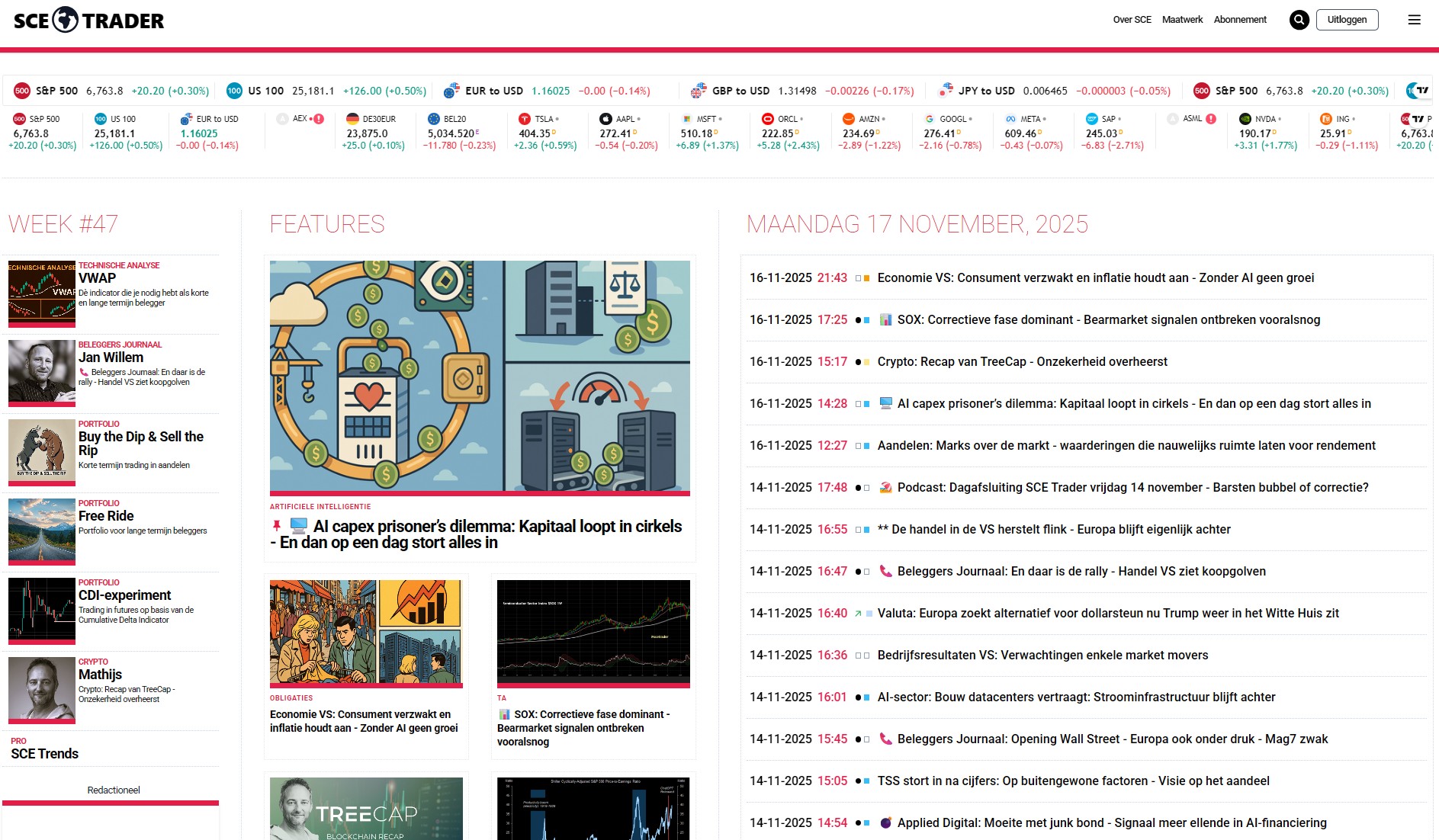Screen dimensions: 1439x840
Task: Open the VWAP chart thumbnail
Action: click(42, 294)
